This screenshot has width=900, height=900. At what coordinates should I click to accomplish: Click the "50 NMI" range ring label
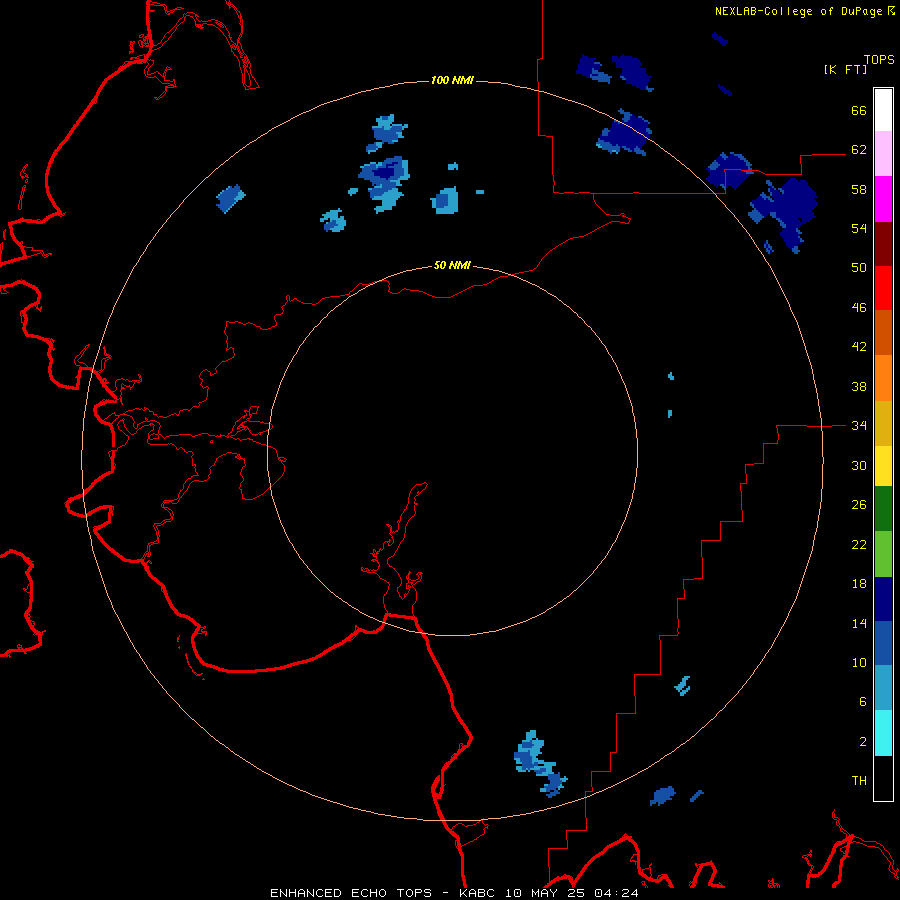pos(452,265)
